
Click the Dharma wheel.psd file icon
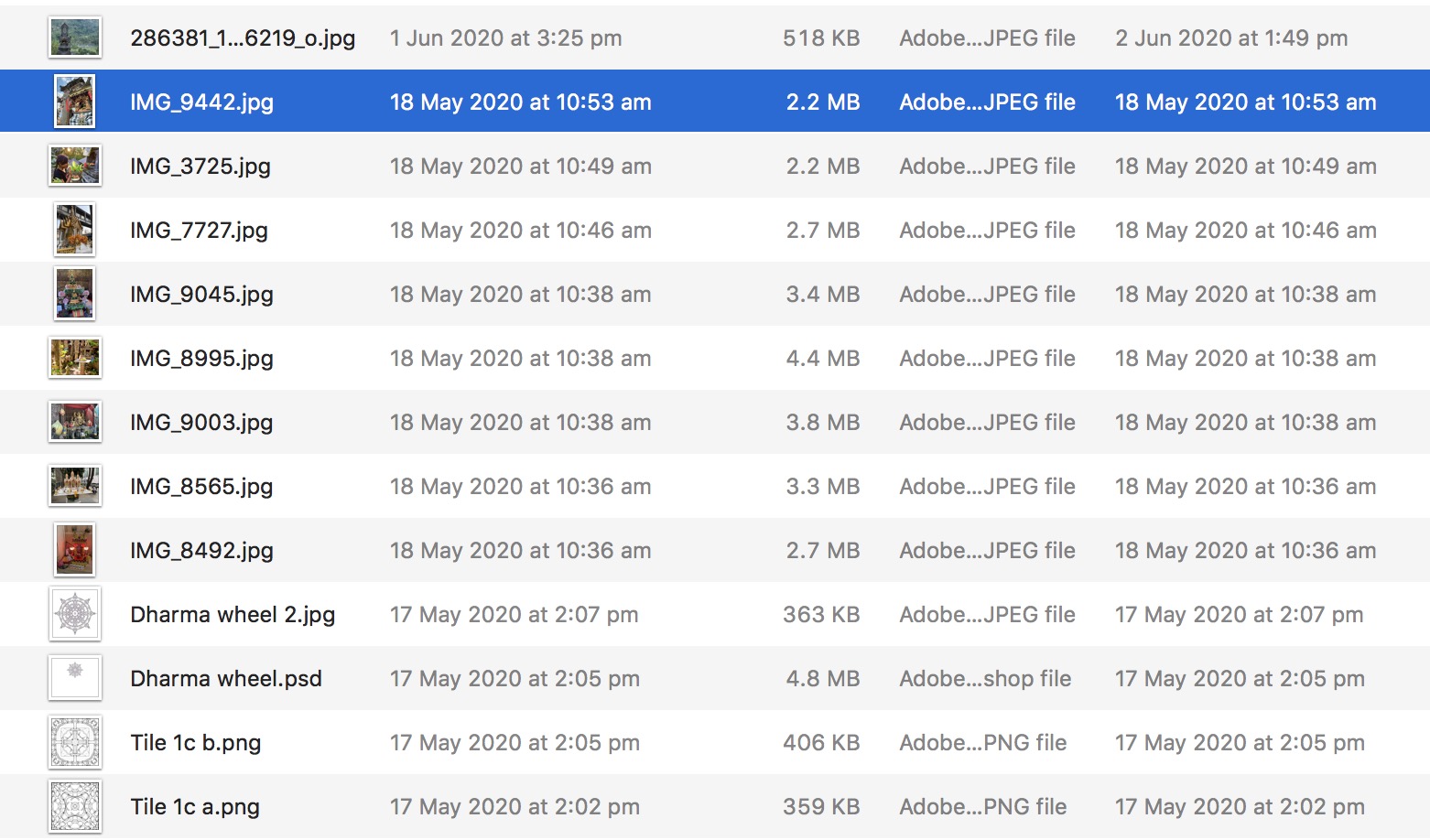pyautogui.click(x=74, y=678)
